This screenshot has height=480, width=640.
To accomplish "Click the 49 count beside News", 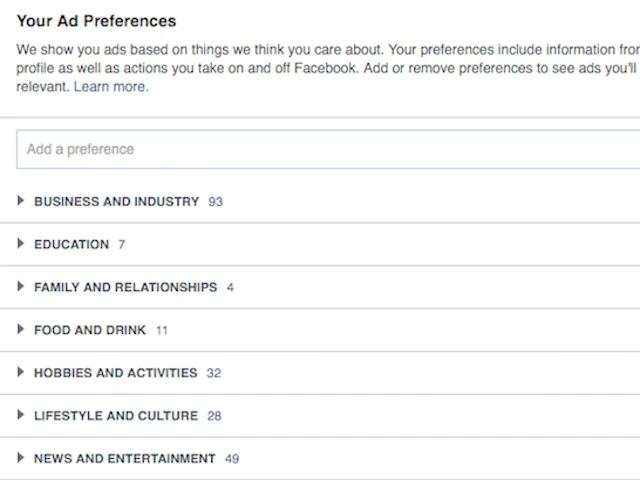I will [232, 460].
